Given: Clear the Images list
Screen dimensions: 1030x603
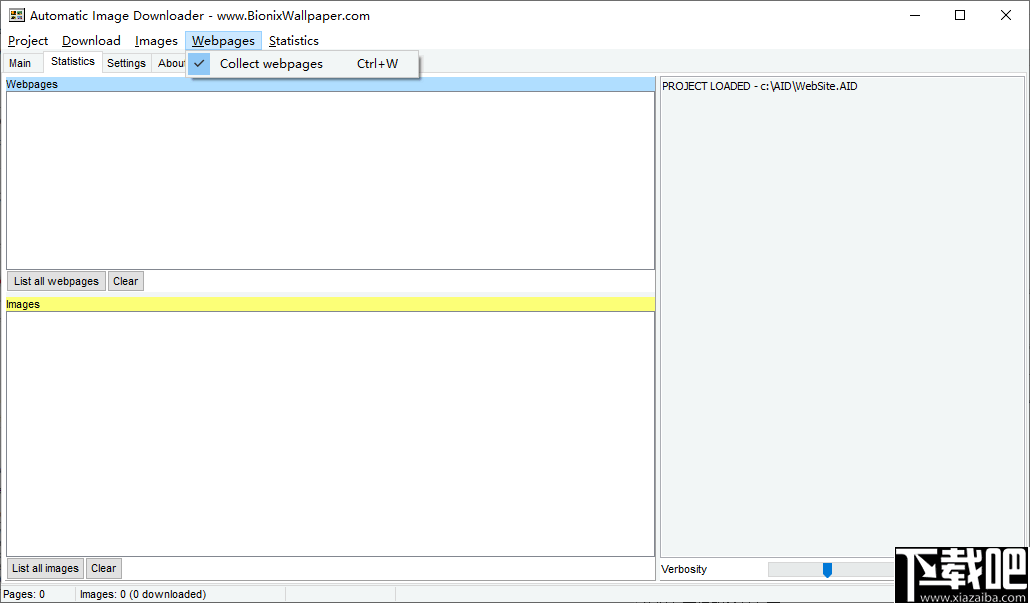Looking at the screenshot, I should tap(104, 568).
